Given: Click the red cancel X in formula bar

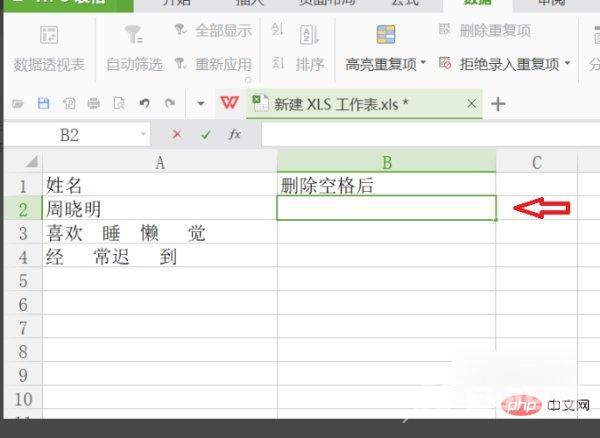Looking at the screenshot, I should (177, 134).
